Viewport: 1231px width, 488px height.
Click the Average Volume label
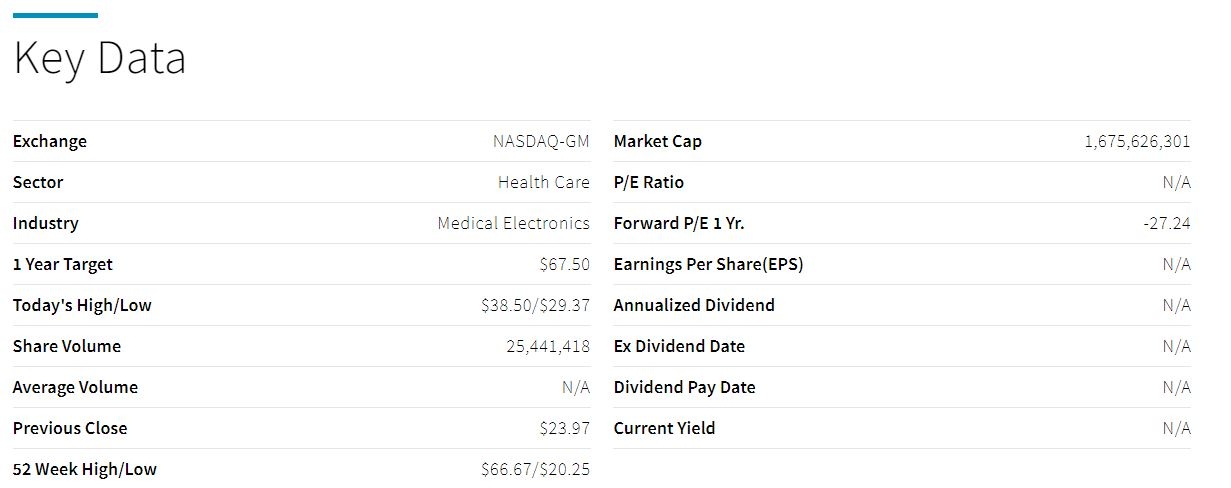76,387
